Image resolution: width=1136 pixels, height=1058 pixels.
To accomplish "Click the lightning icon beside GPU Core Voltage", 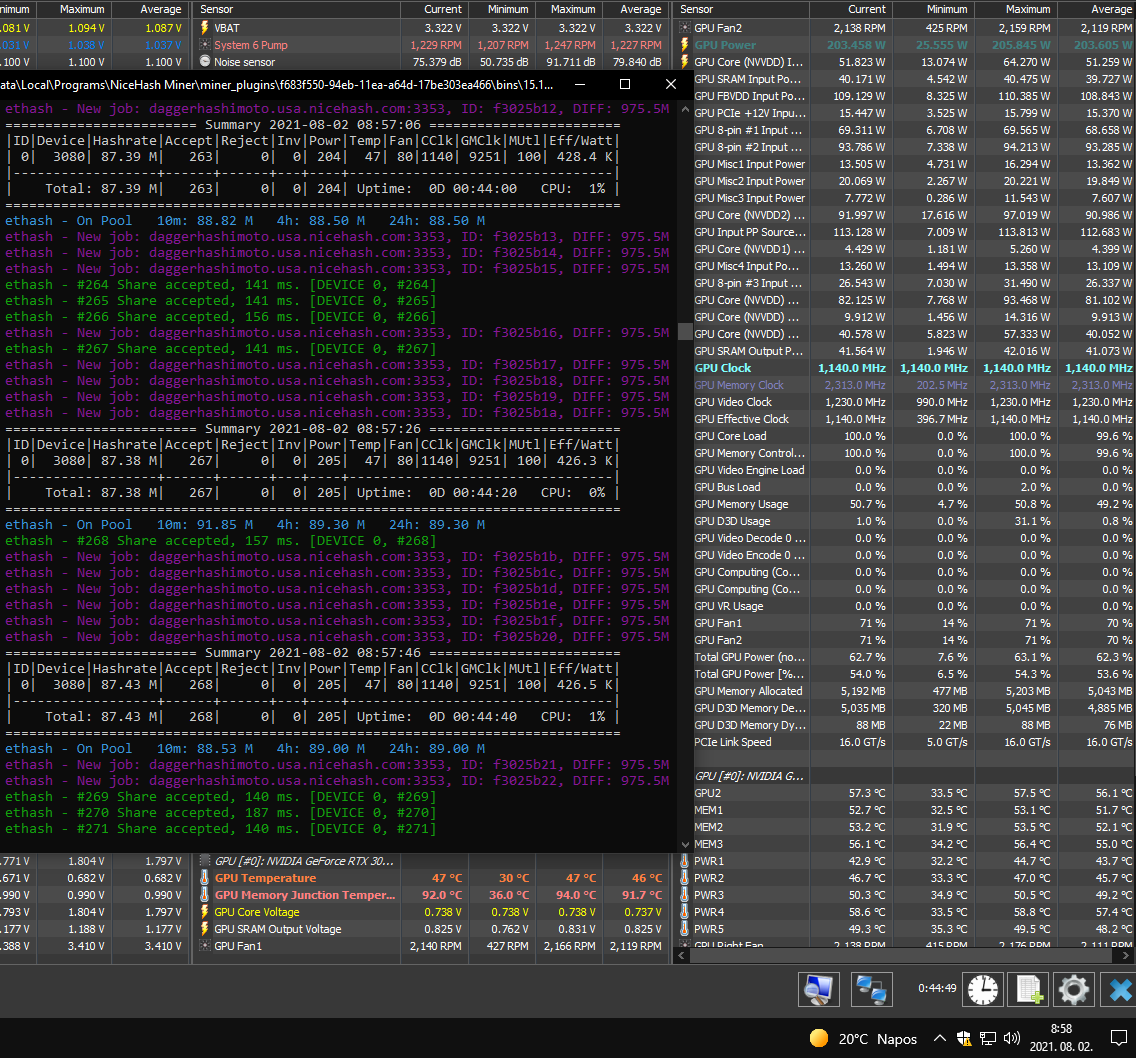I will pyautogui.click(x=205, y=912).
